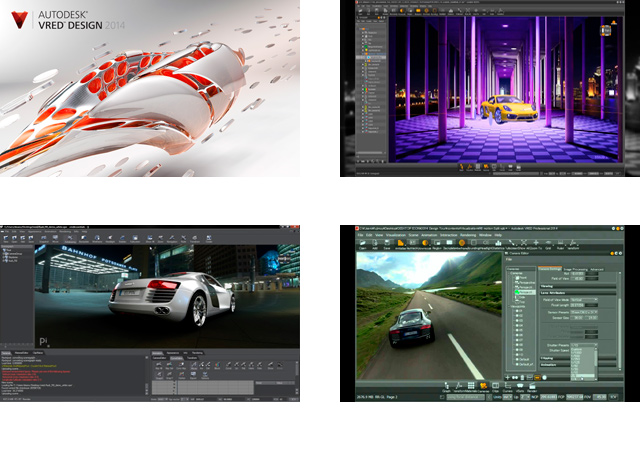The width and height of the screenshot is (640, 450).
Task: Open MaterialEditor tab in the silver Audi window
Action: point(22,353)
